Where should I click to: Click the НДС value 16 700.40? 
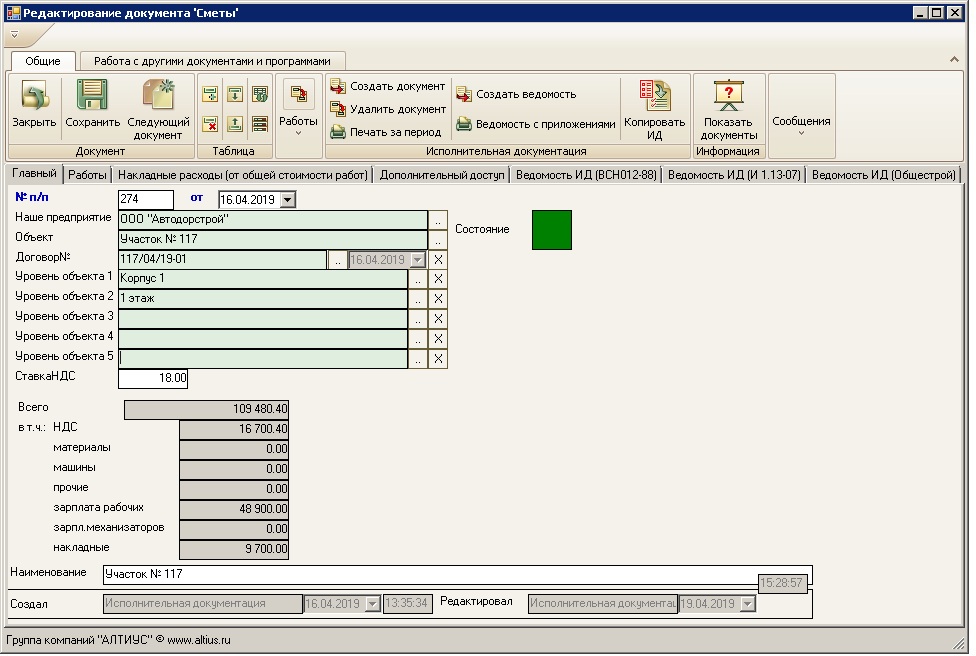click(x=234, y=429)
